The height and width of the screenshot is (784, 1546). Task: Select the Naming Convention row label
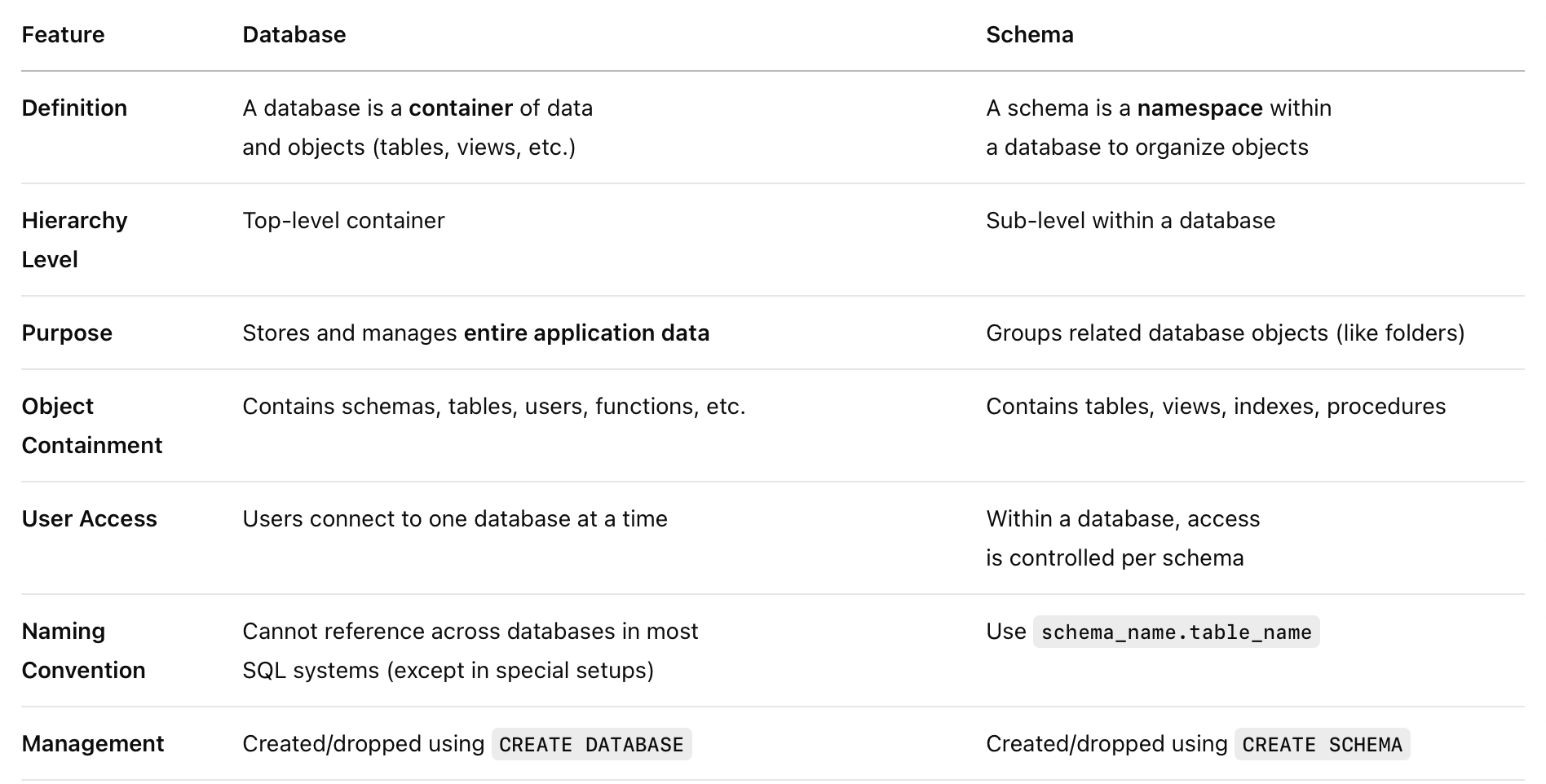coord(83,651)
